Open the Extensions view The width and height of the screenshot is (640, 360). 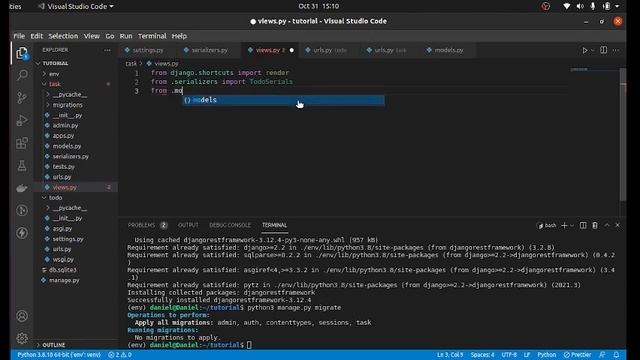coord(22,143)
